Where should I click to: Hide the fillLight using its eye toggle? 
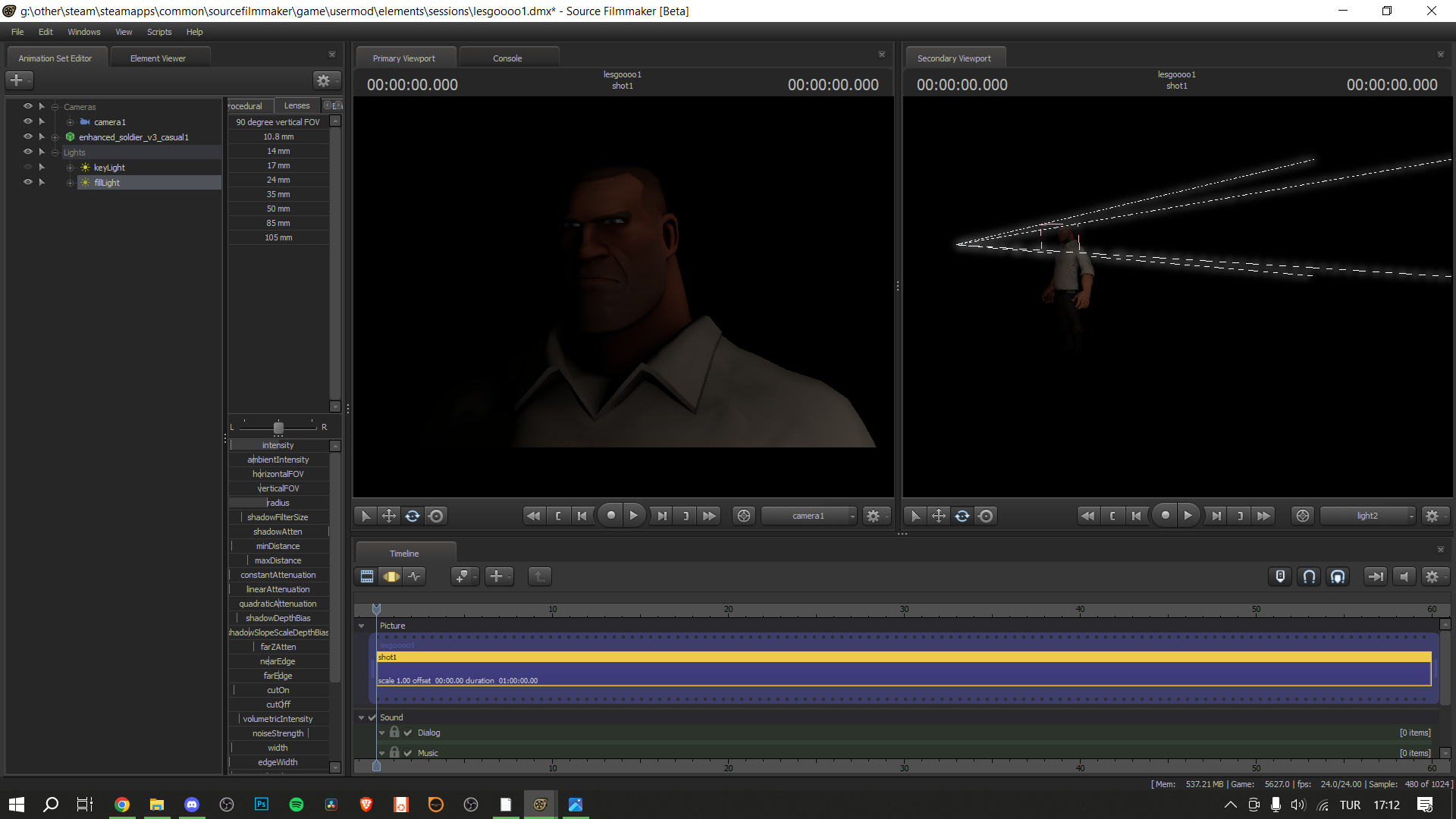pyautogui.click(x=28, y=182)
